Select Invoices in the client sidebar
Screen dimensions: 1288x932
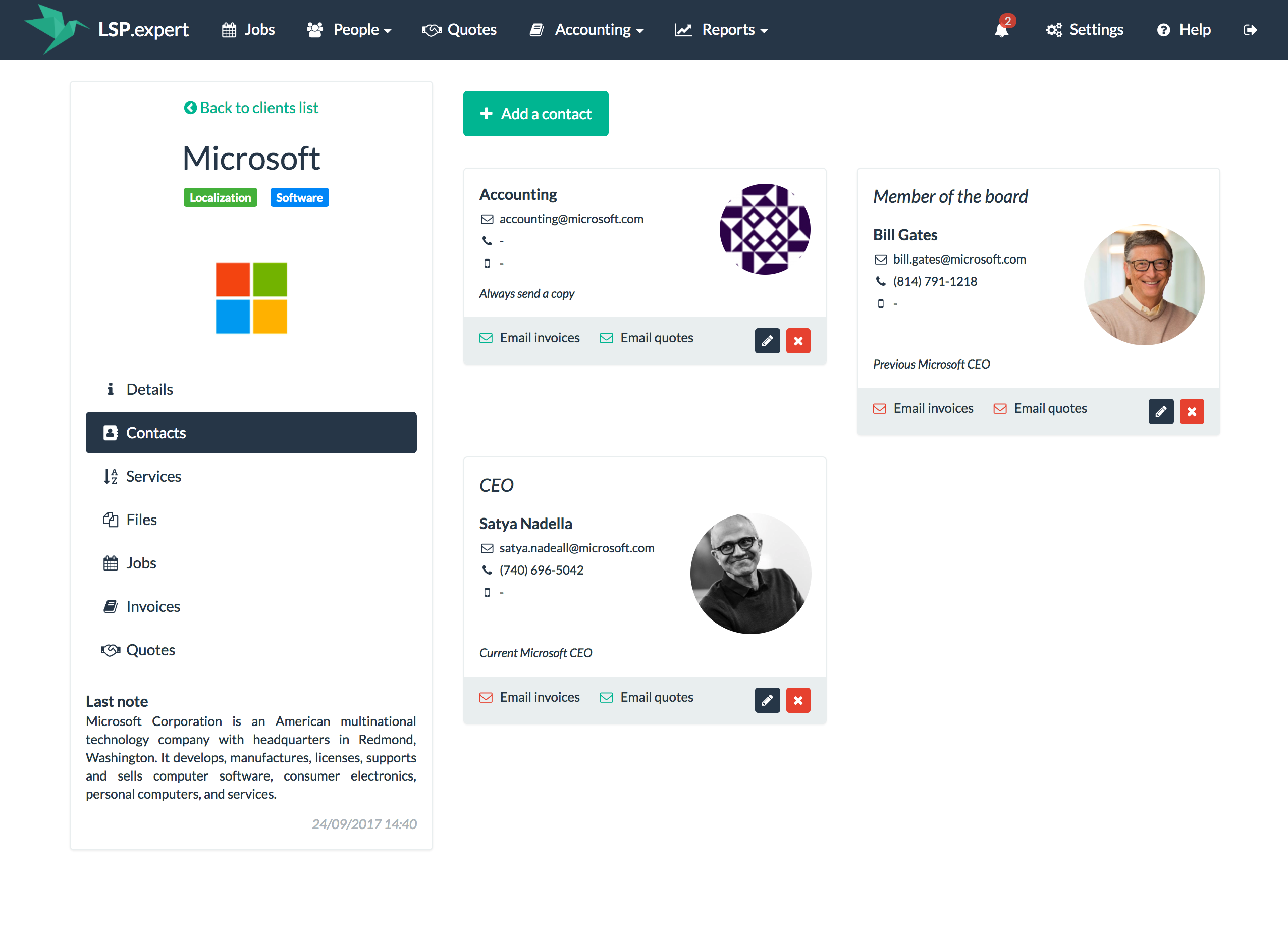[x=251, y=606]
